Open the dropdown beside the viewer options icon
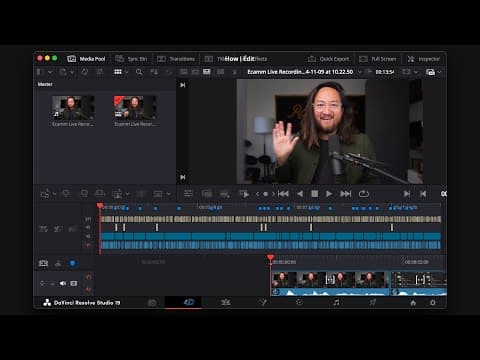The height and width of the screenshot is (360, 480). click(440, 72)
